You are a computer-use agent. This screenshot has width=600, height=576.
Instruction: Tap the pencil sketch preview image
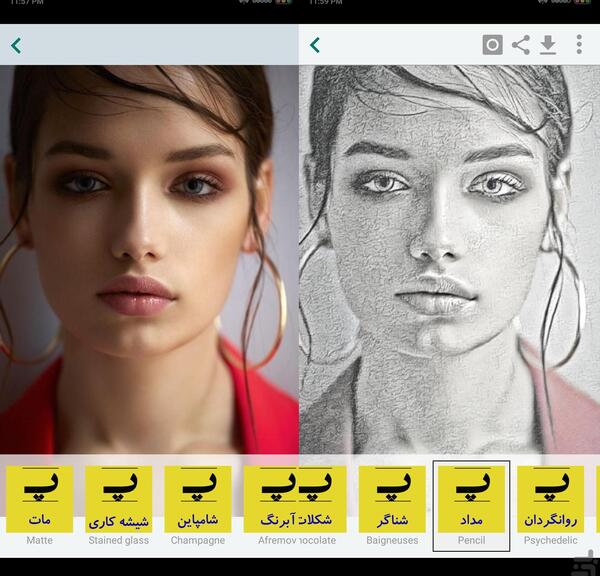coord(449,259)
